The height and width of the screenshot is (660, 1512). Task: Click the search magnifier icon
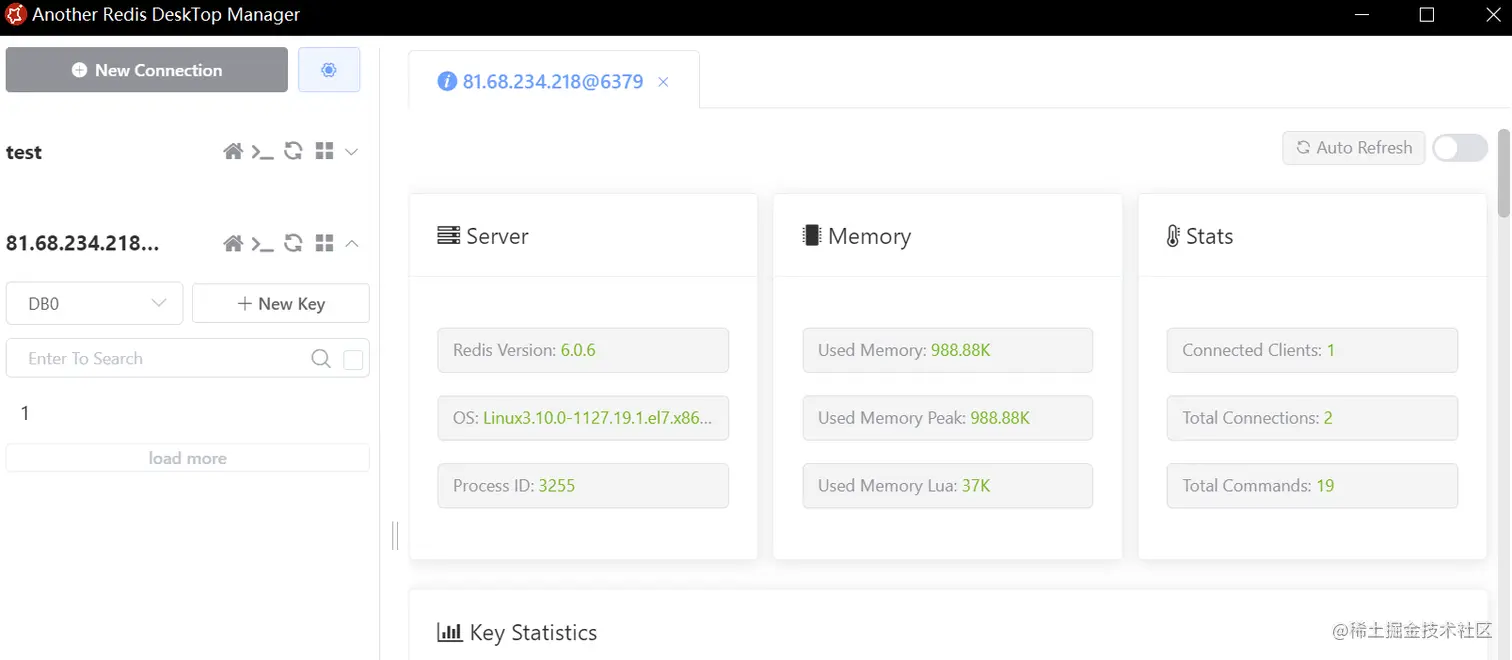321,359
